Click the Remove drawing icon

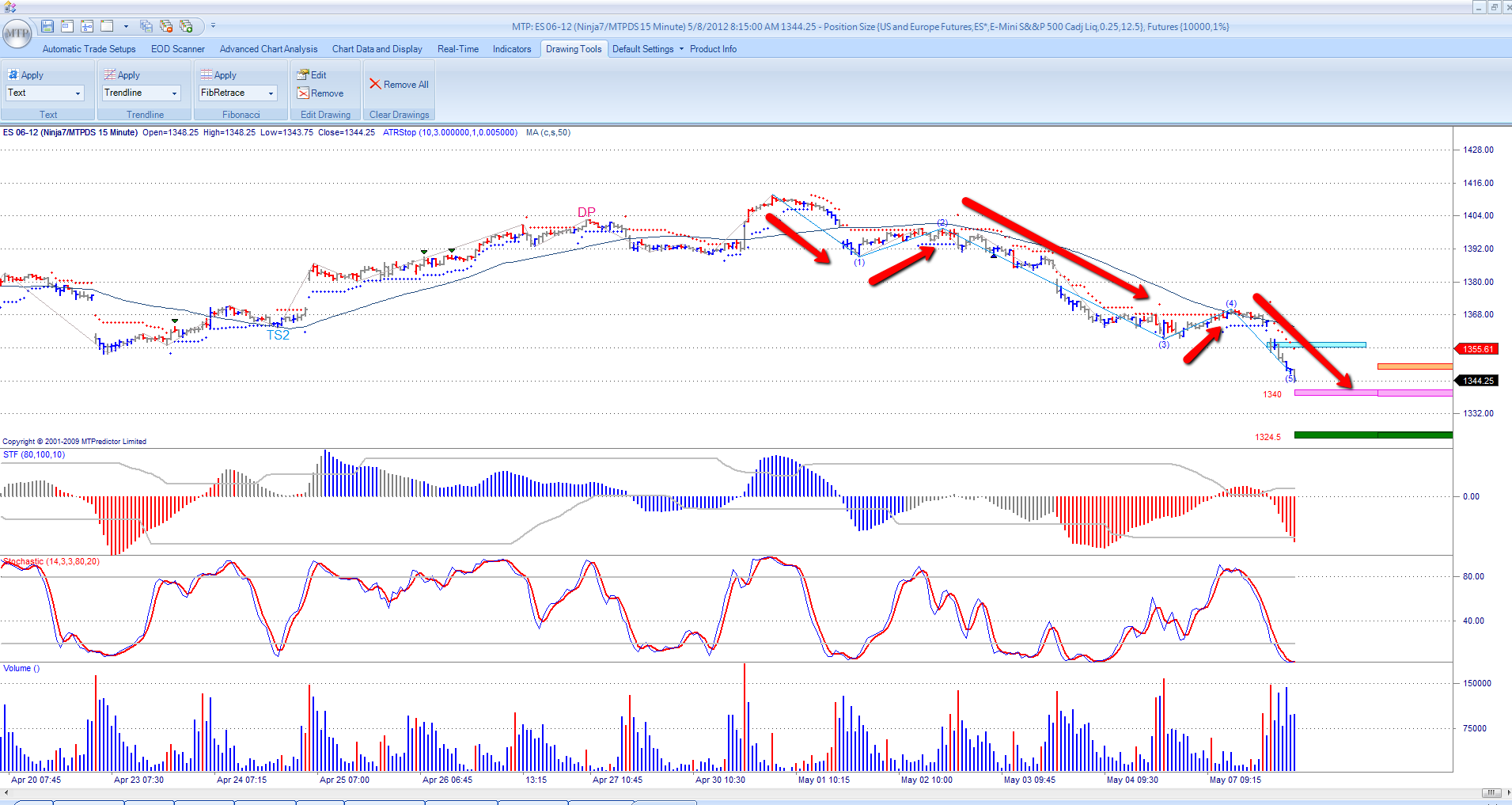click(x=302, y=93)
